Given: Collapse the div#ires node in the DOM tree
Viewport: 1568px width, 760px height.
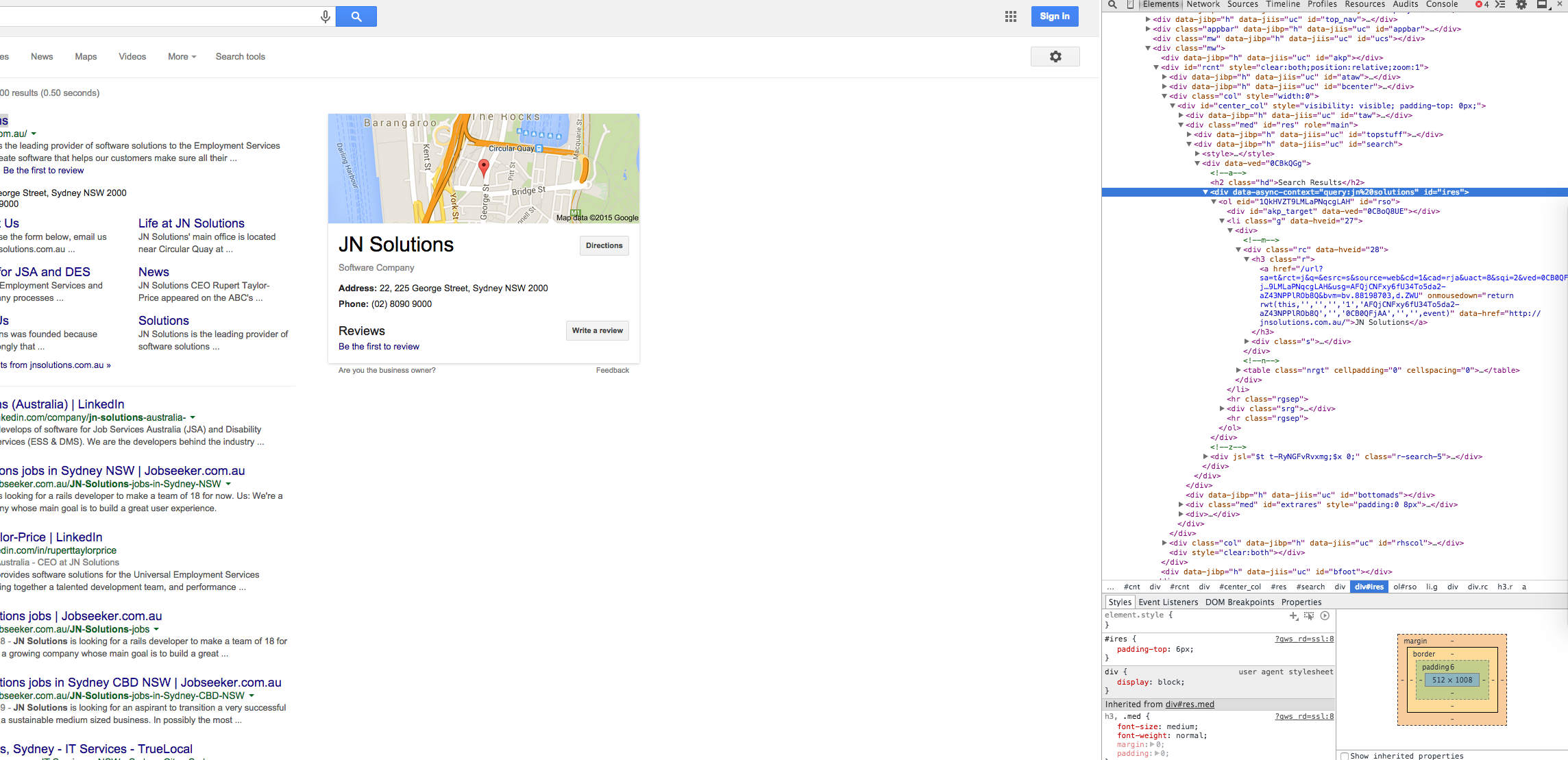Looking at the screenshot, I should point(1205,193).
